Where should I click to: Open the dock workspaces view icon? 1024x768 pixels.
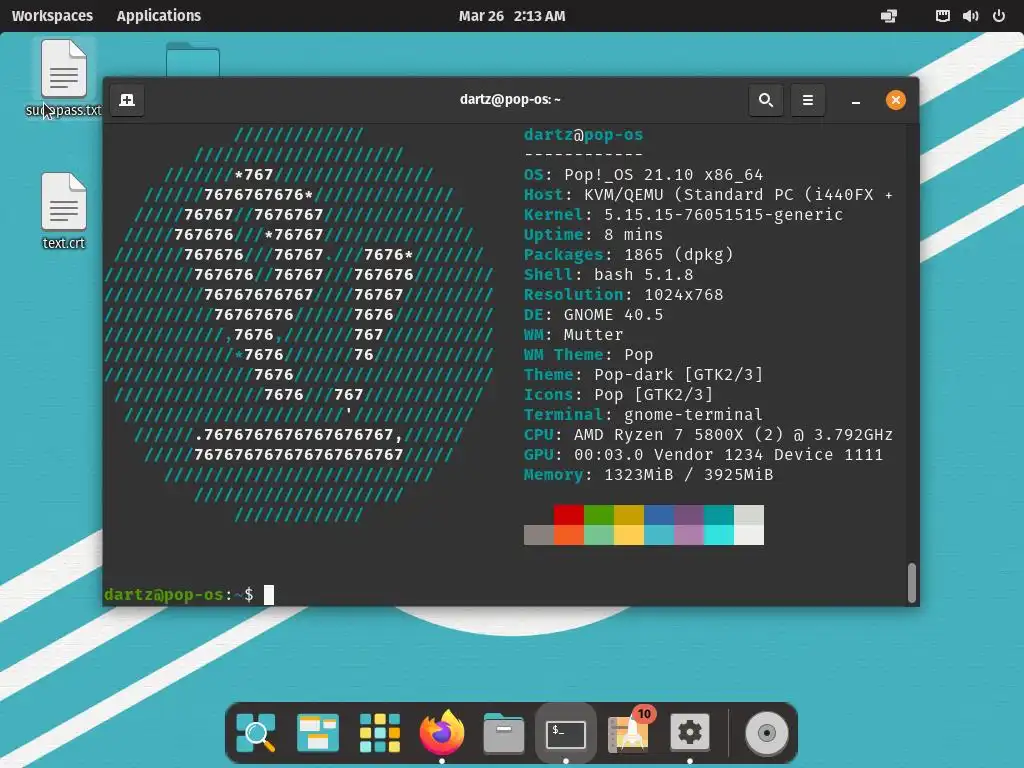click(317, 733)
